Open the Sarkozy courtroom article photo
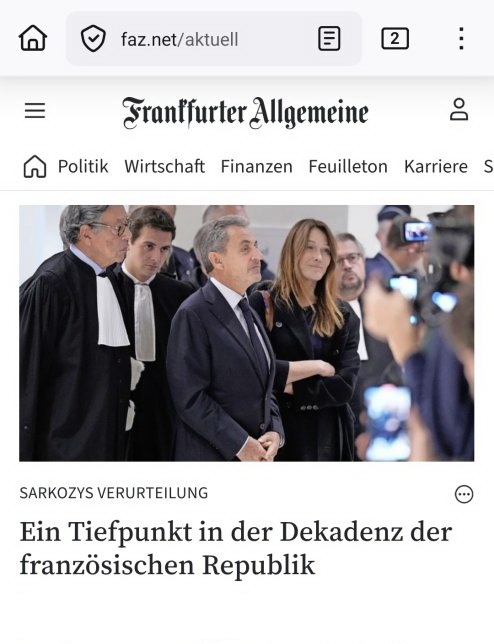The height and width of the screenshot is (644, 494). (x=246, y=333)
